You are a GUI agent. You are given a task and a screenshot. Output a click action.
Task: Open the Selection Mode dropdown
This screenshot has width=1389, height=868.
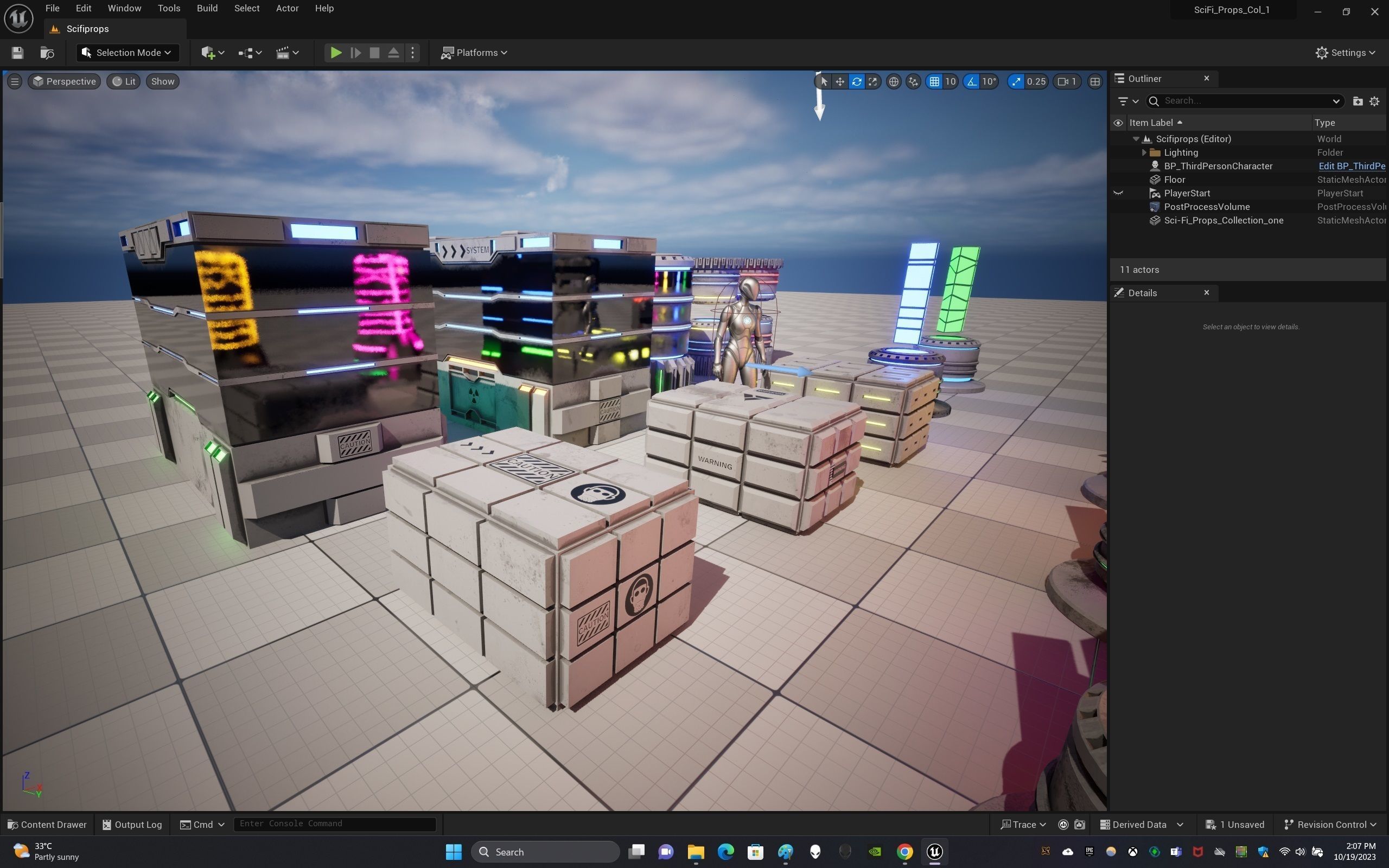pyautogui.click(x=128, y=53)
